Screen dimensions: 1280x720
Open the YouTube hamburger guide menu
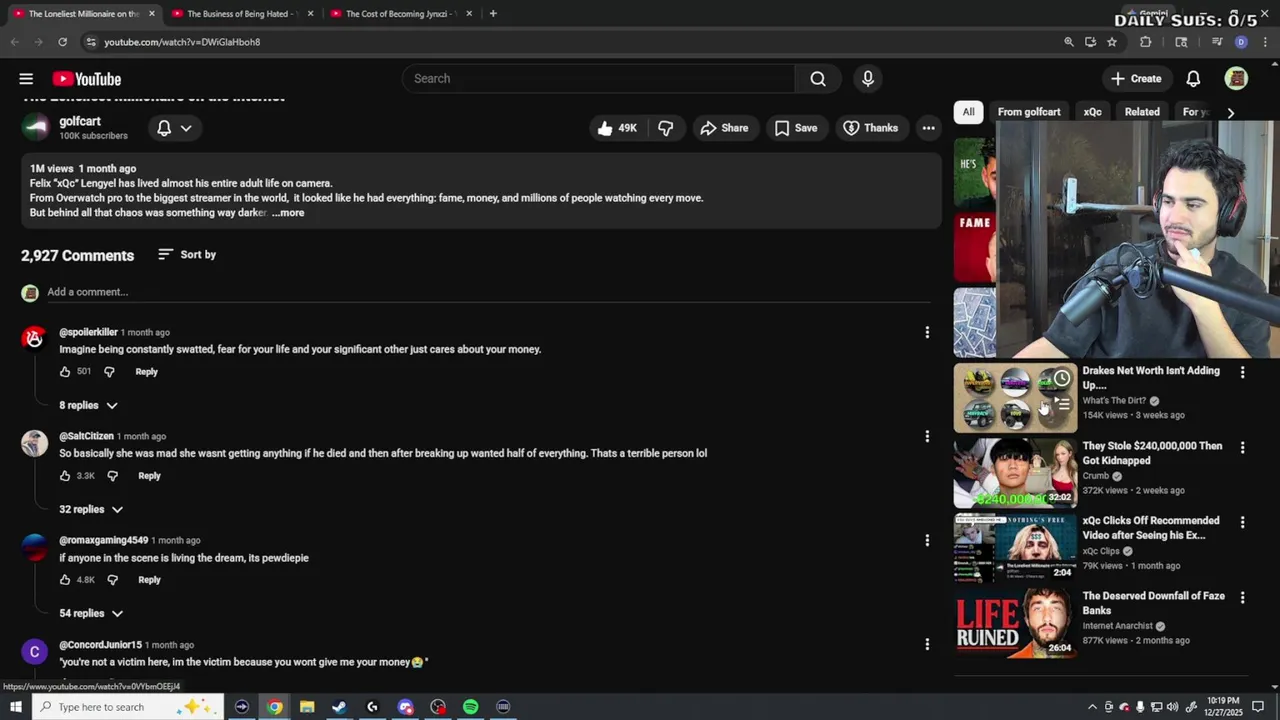click(26, 79)
